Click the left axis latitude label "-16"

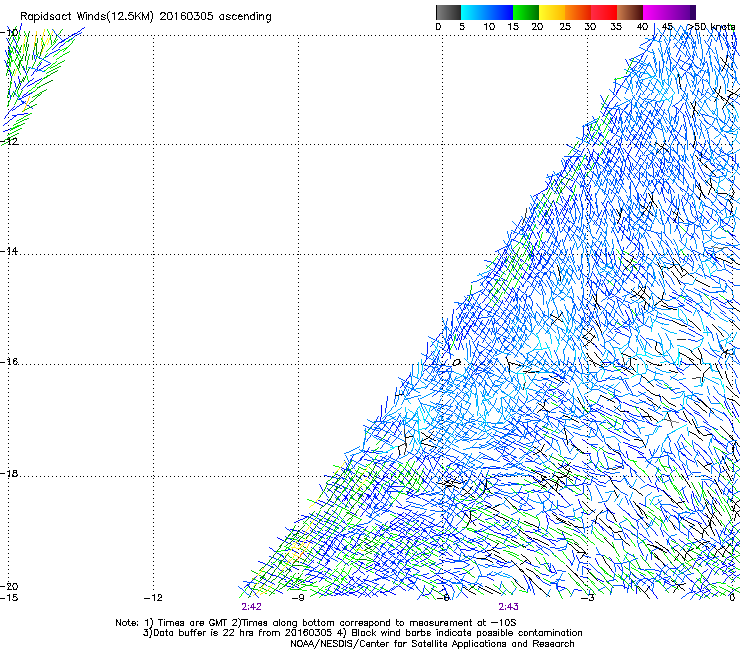click(x=9, y=362)
